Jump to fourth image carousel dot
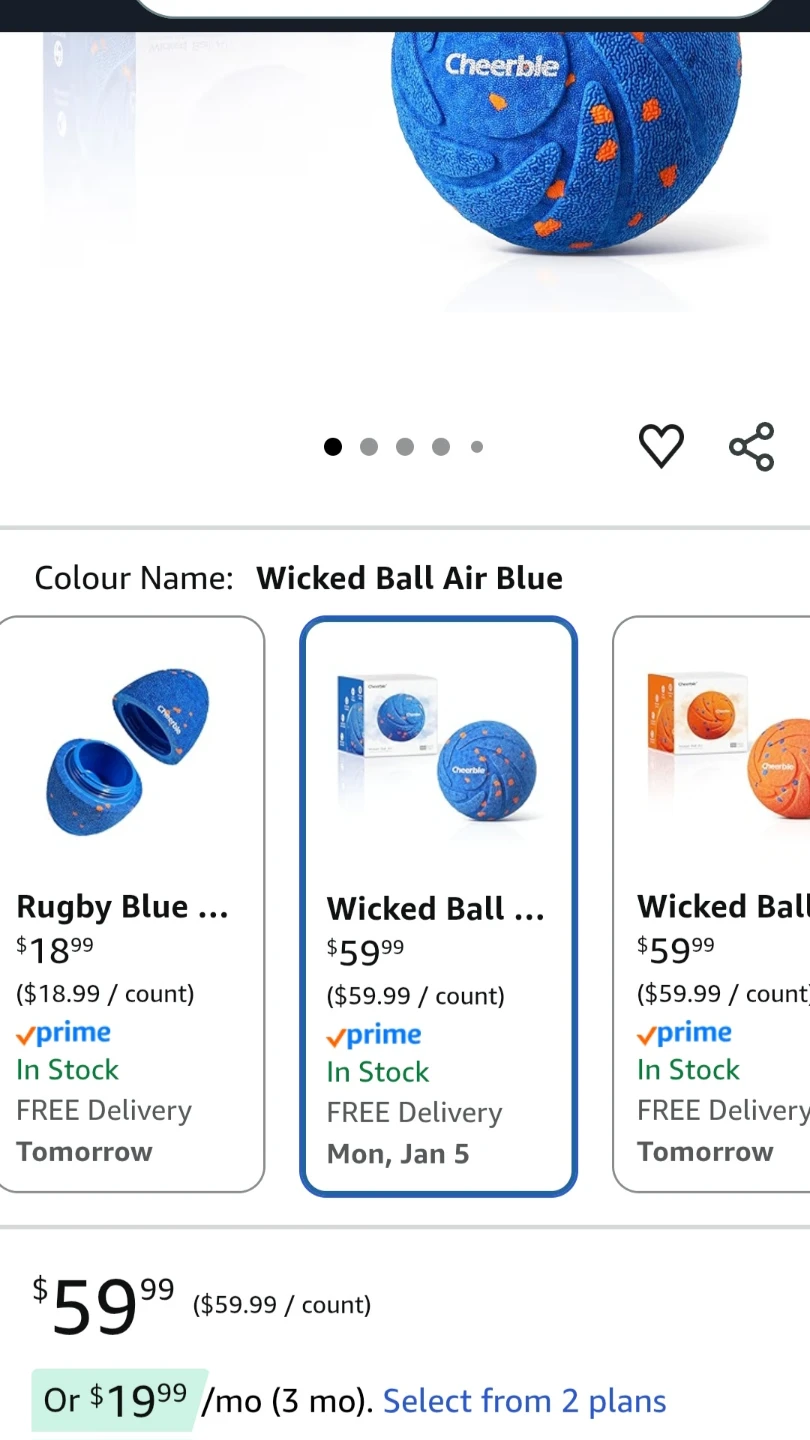Viewport: 810px width, 1440px height. point(441,447)
